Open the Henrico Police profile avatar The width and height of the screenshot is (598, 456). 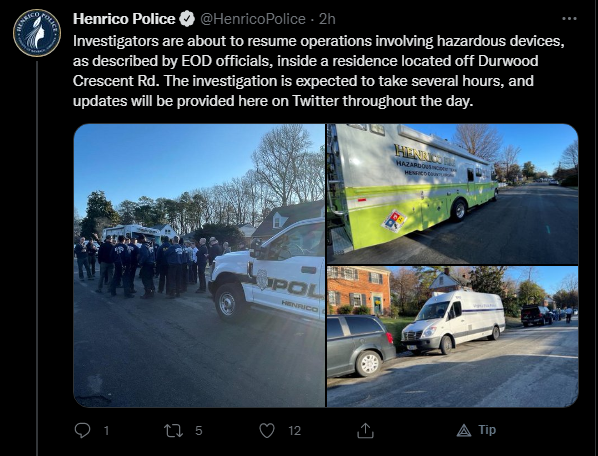pos(37,33)
